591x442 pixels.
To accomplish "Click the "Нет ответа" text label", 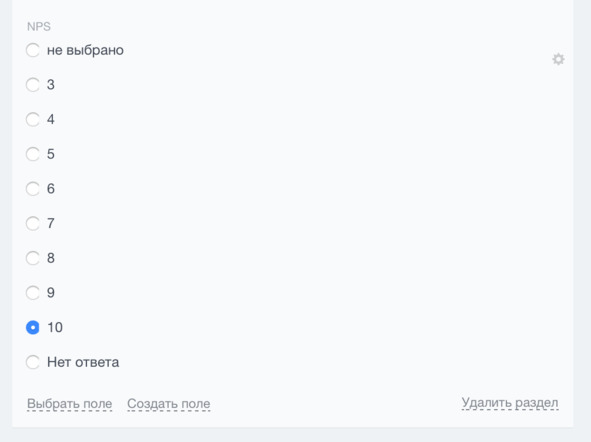I will pos(83,362).
